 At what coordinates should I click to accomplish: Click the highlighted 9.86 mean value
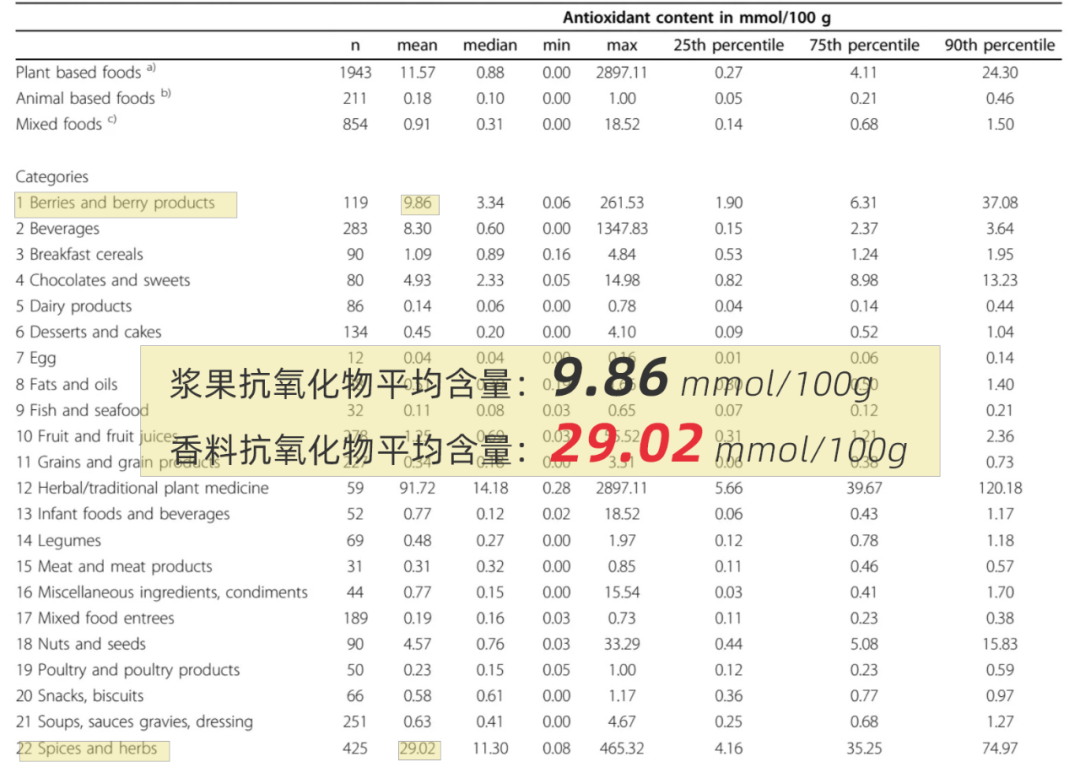pos(417,203)
